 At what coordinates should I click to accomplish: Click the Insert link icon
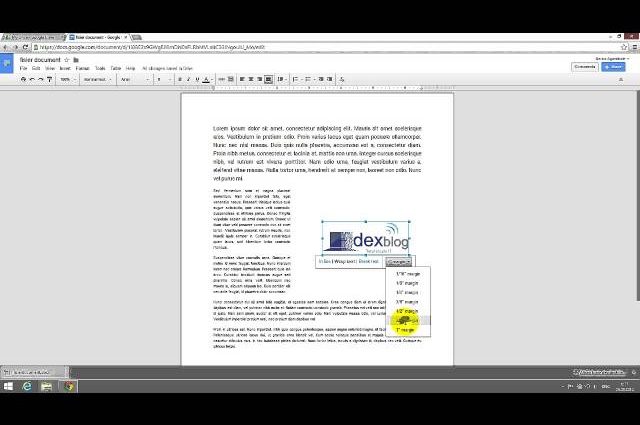coord(222,79)
